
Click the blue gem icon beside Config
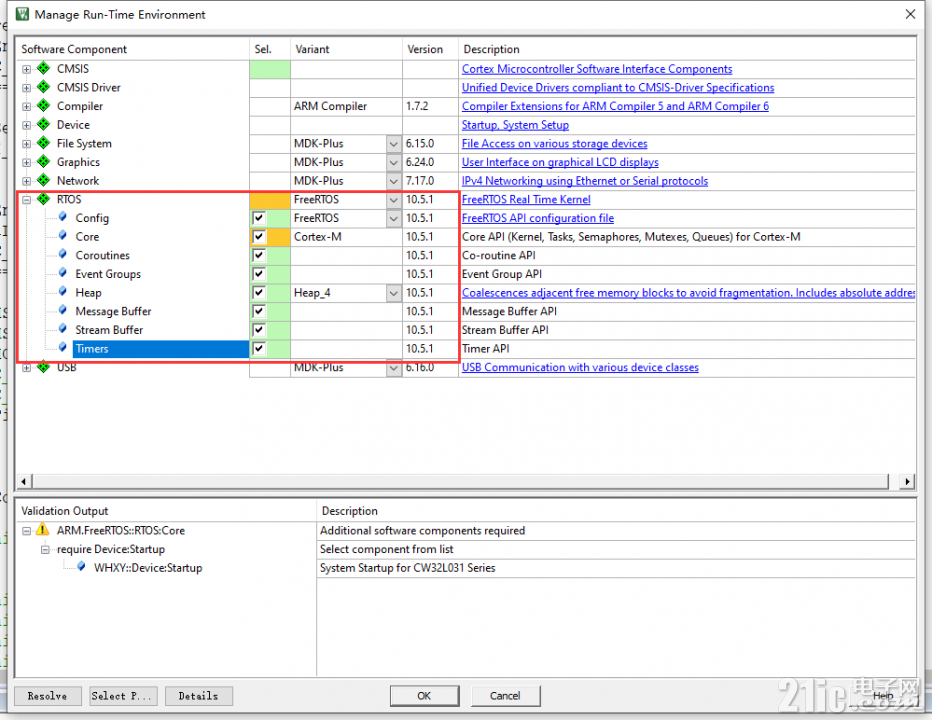(x=62, y=217)
